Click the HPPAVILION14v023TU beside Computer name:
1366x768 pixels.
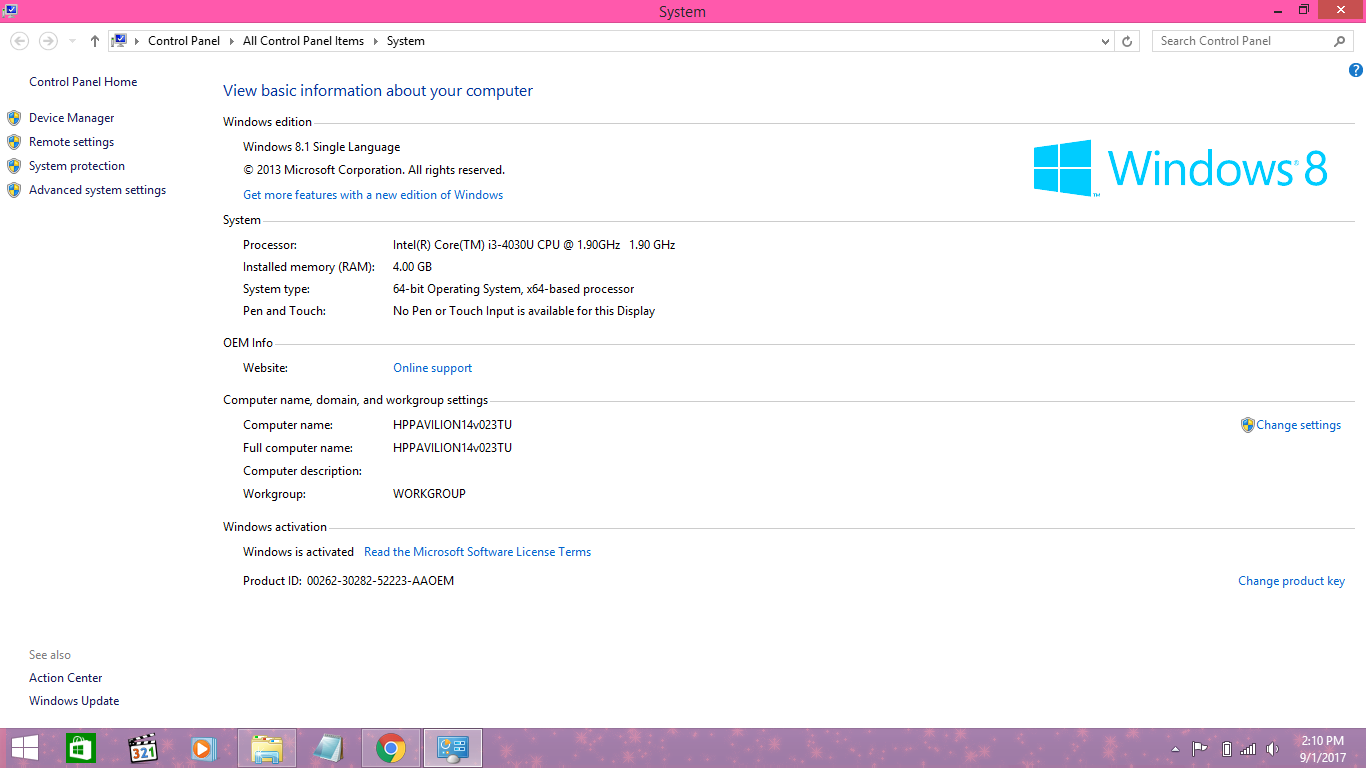453,425
